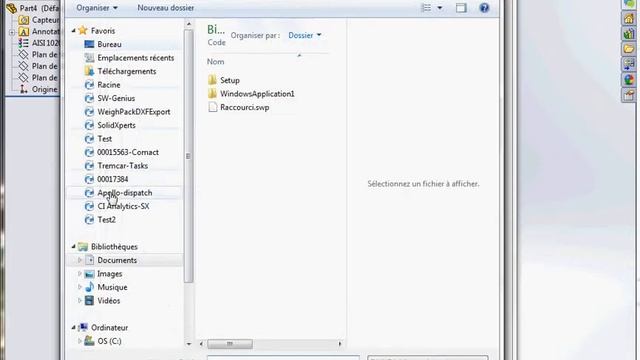Open WeighPackDXFExport favorite
640x360 pixels.
click(x=133, y=111)
